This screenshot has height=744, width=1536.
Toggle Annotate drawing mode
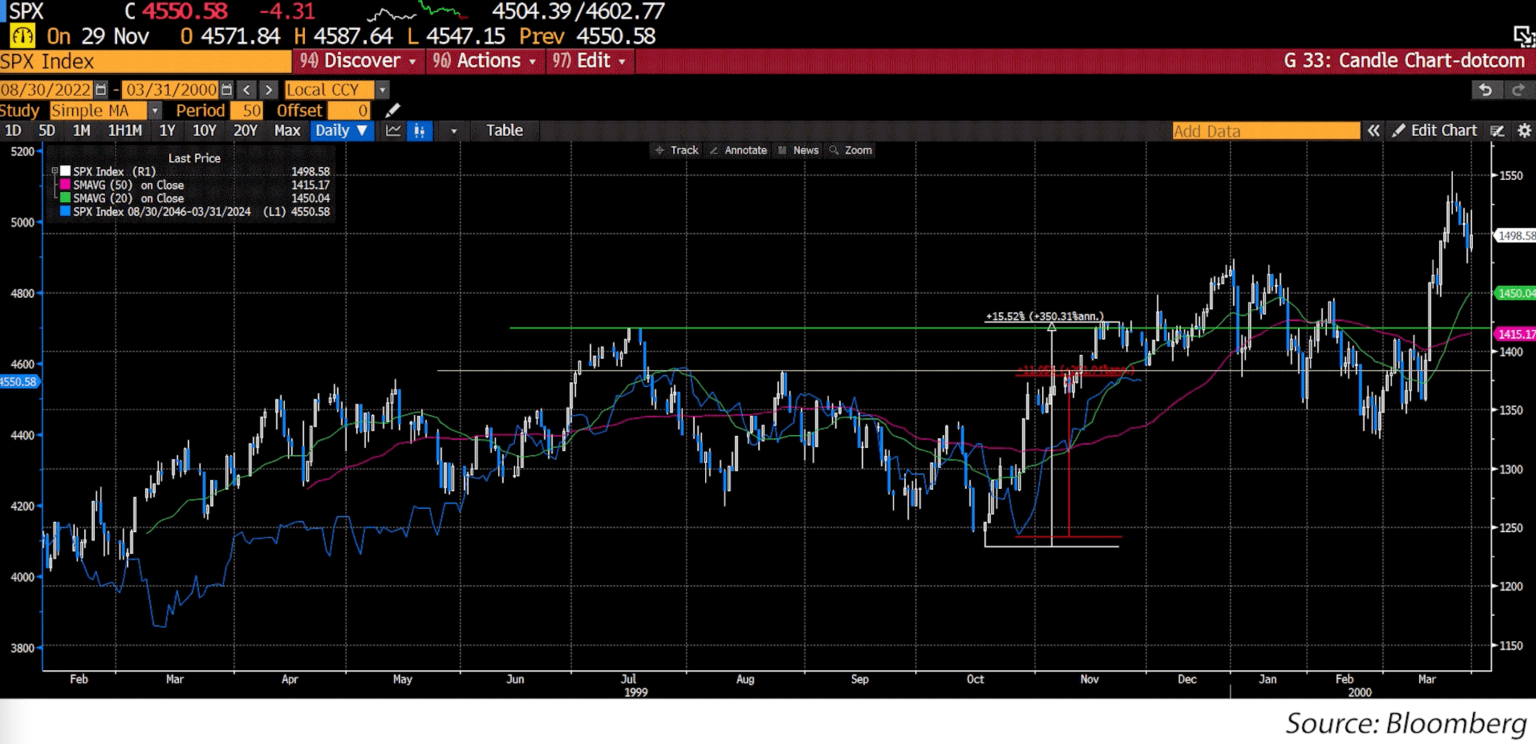coord(740,150)
